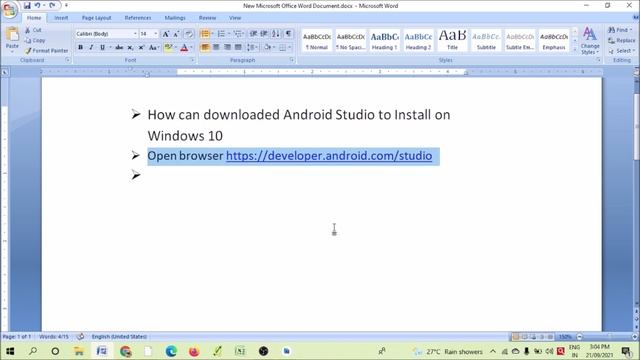This screenshot has height=360, width=640.
Task: Sort the selected paragraphs A to Z
Action: click(x=276, y=34)
